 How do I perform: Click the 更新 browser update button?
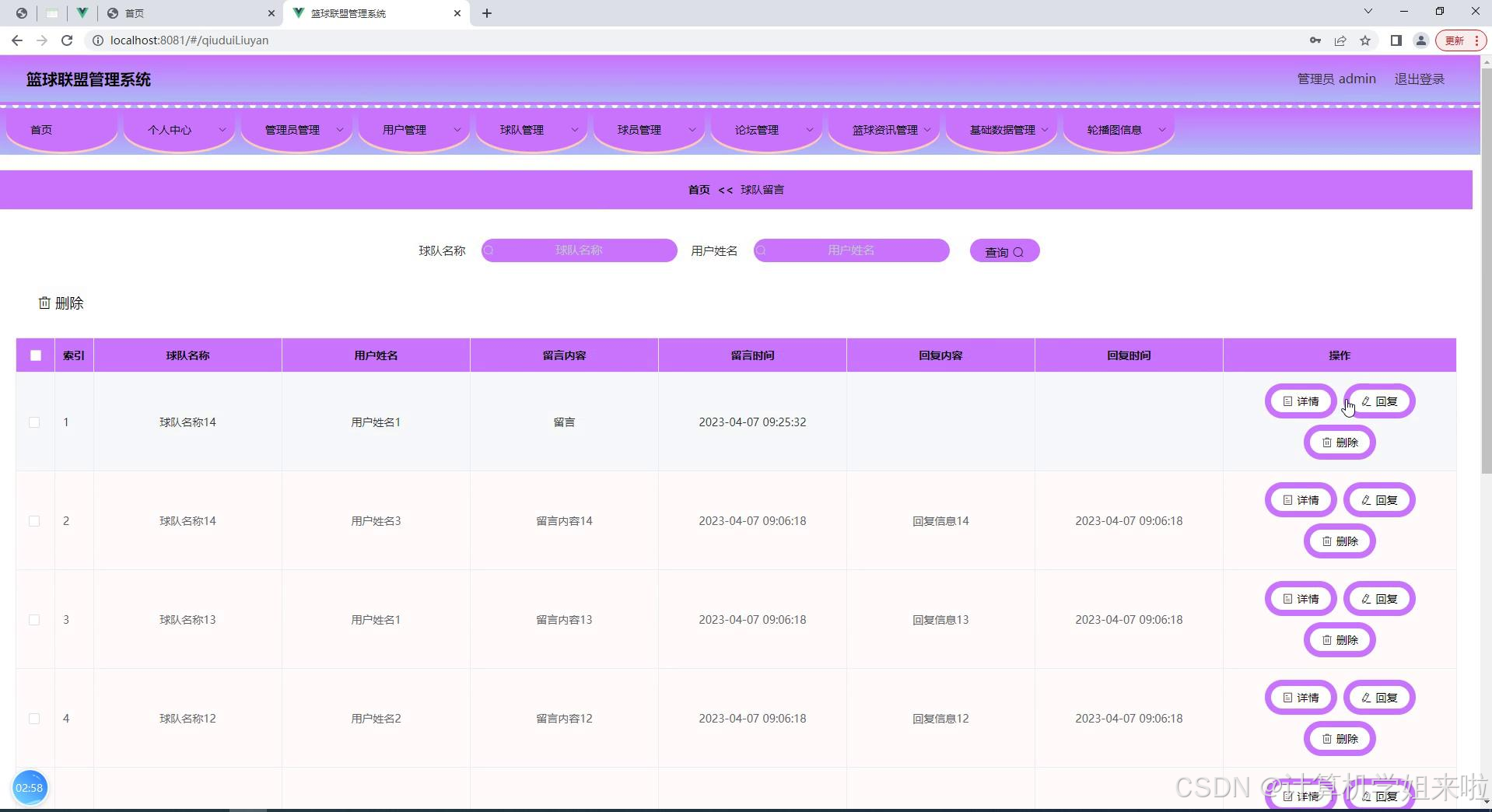click(x=1461, y=40)
